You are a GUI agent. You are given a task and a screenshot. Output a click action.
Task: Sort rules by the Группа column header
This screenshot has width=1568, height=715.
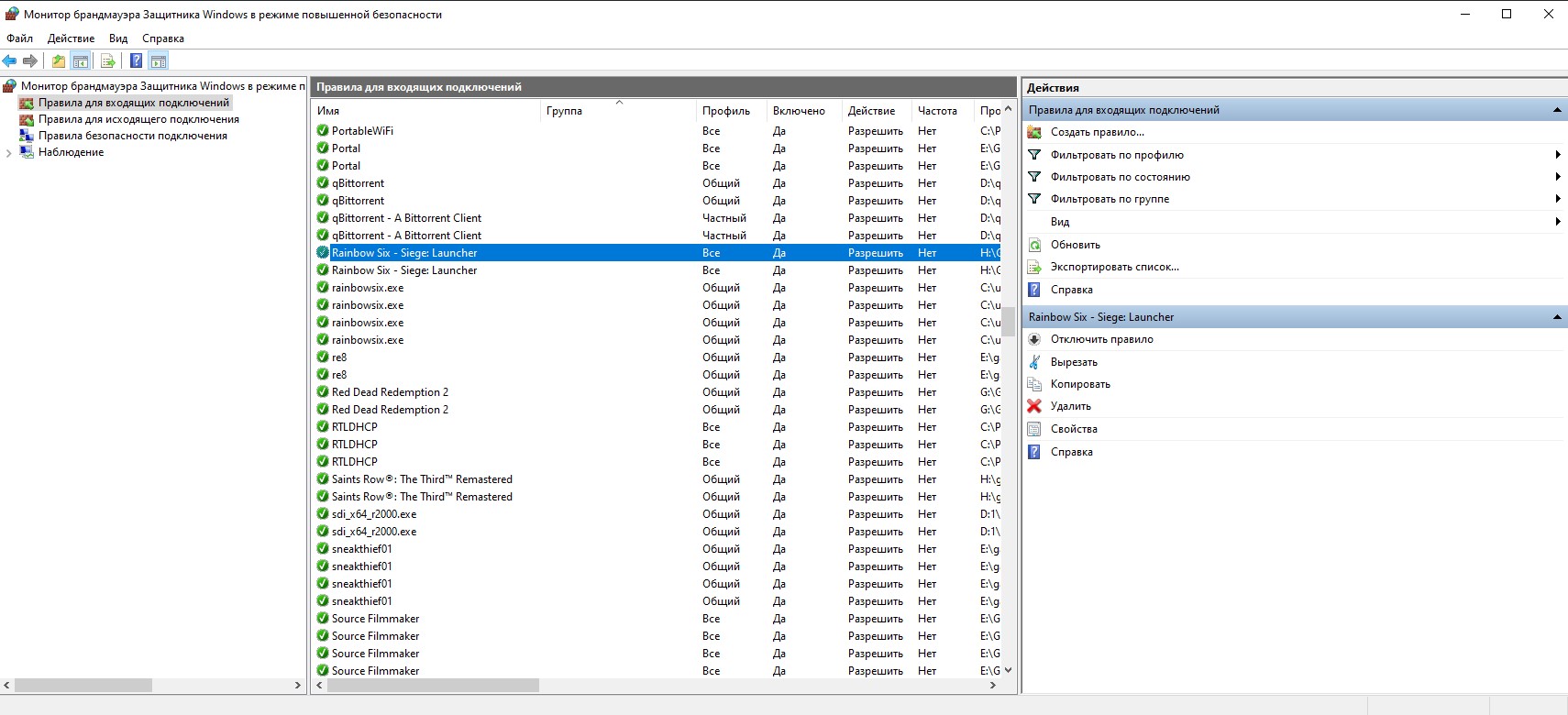(618, 111)
